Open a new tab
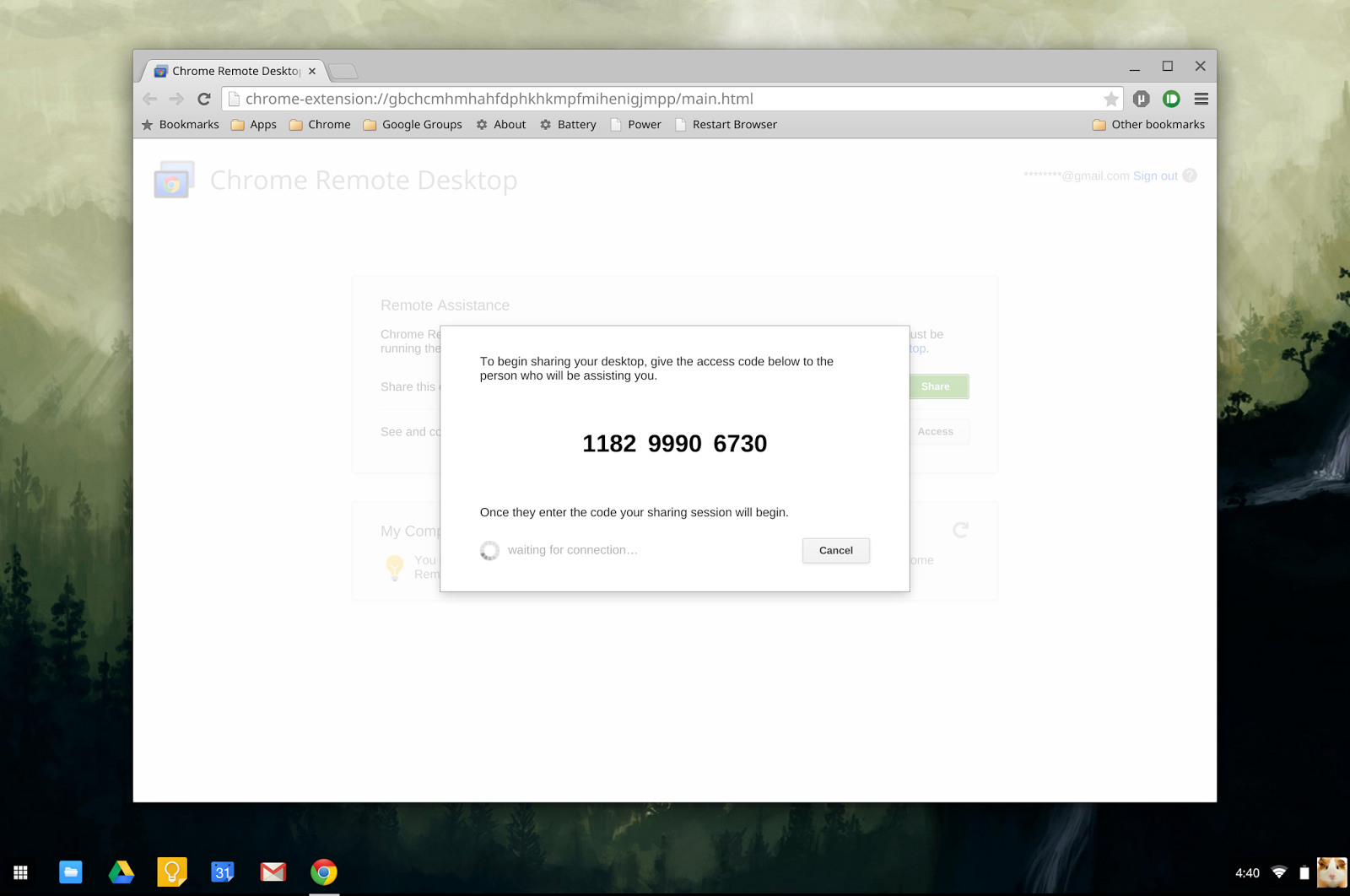 click(343, 71)
